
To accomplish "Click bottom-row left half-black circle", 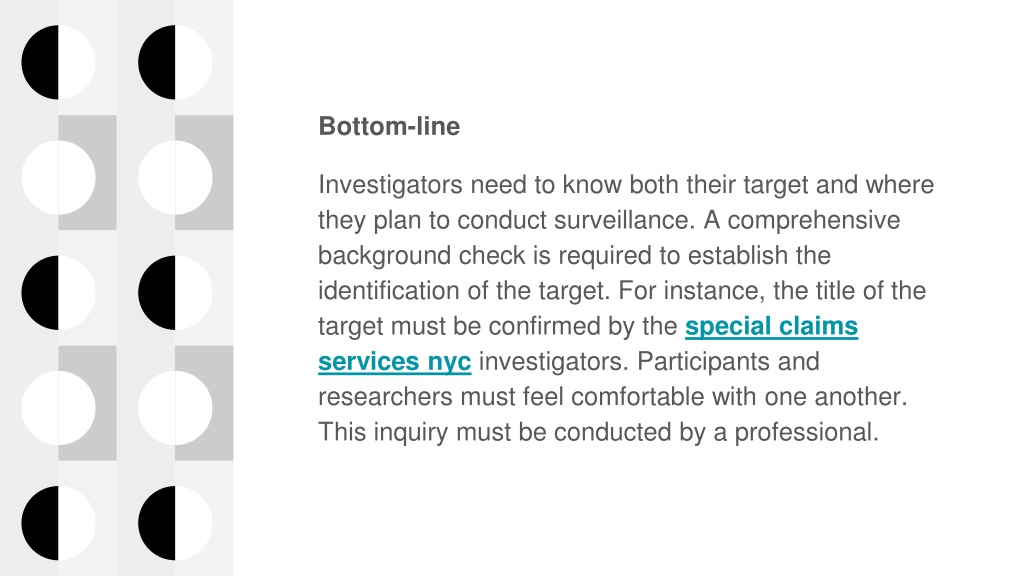I will pyautogui.click(x=58, y=523).
